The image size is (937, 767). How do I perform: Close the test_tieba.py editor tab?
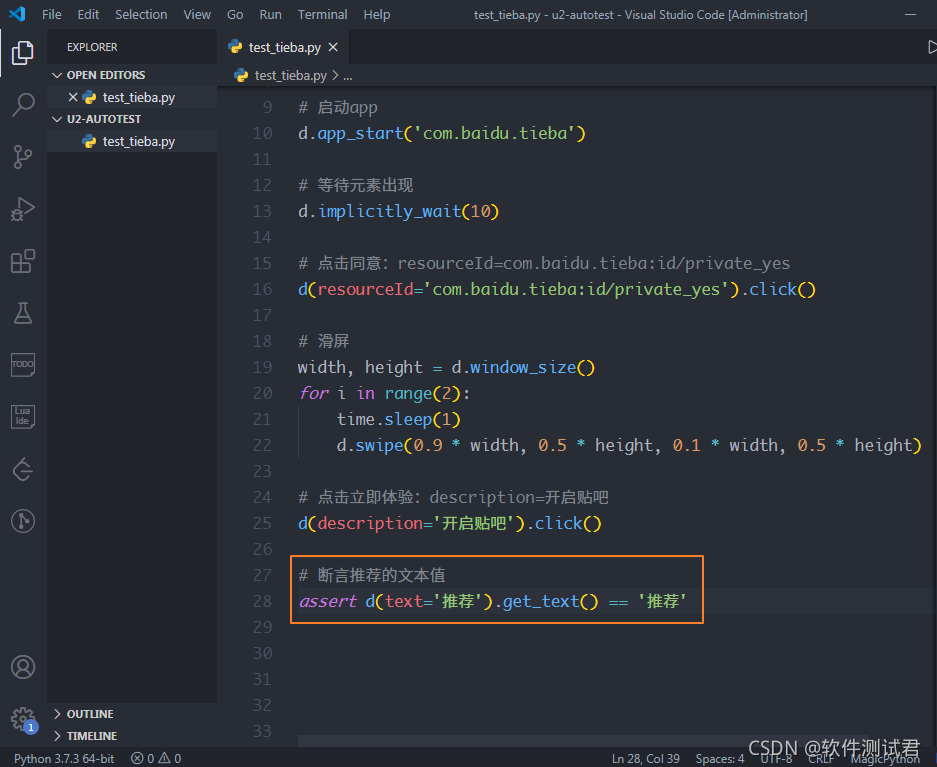coord(333,47)
